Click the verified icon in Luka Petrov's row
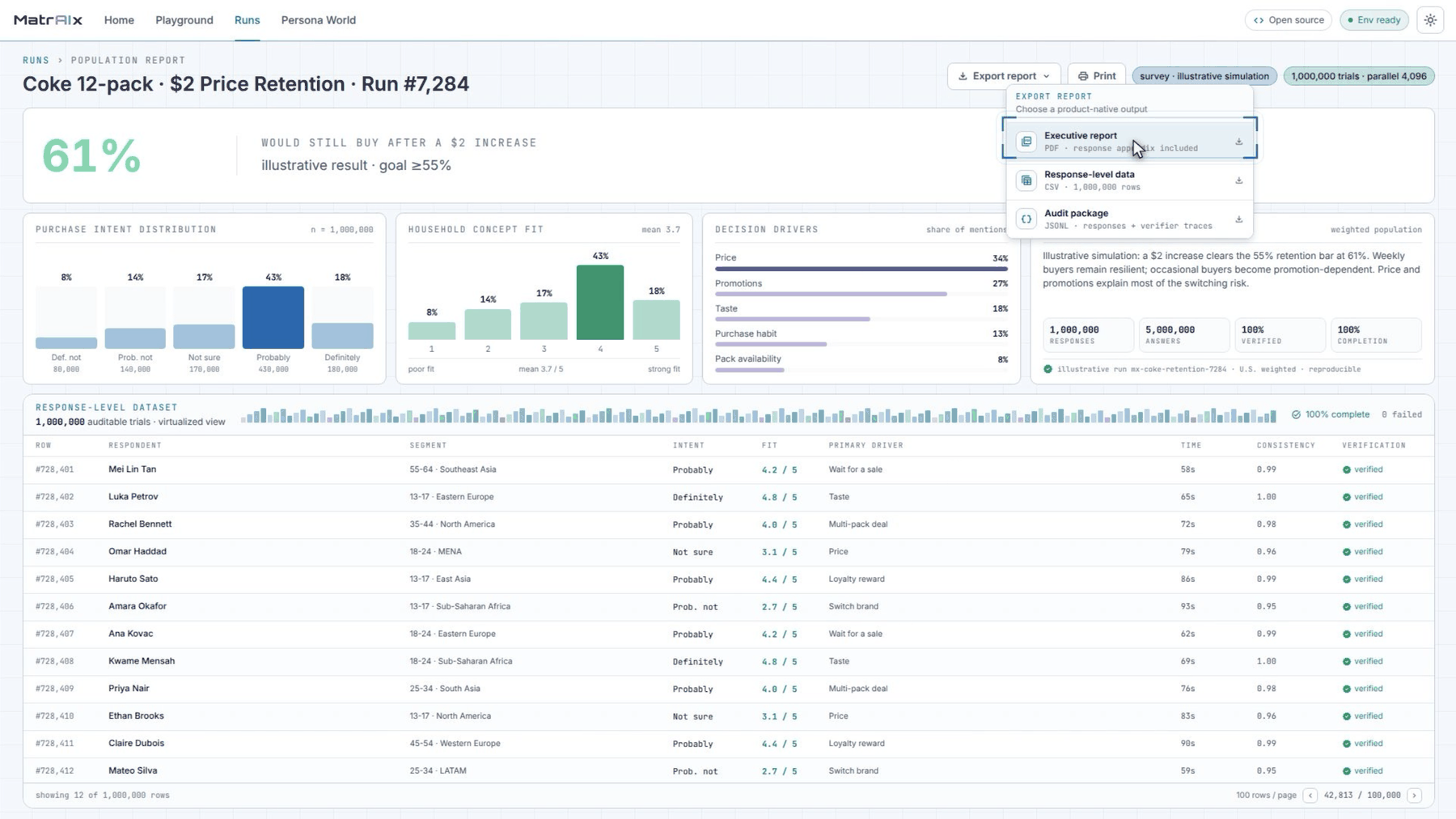Screen dimensions: 1456x819 click(x=1347, y=497)
